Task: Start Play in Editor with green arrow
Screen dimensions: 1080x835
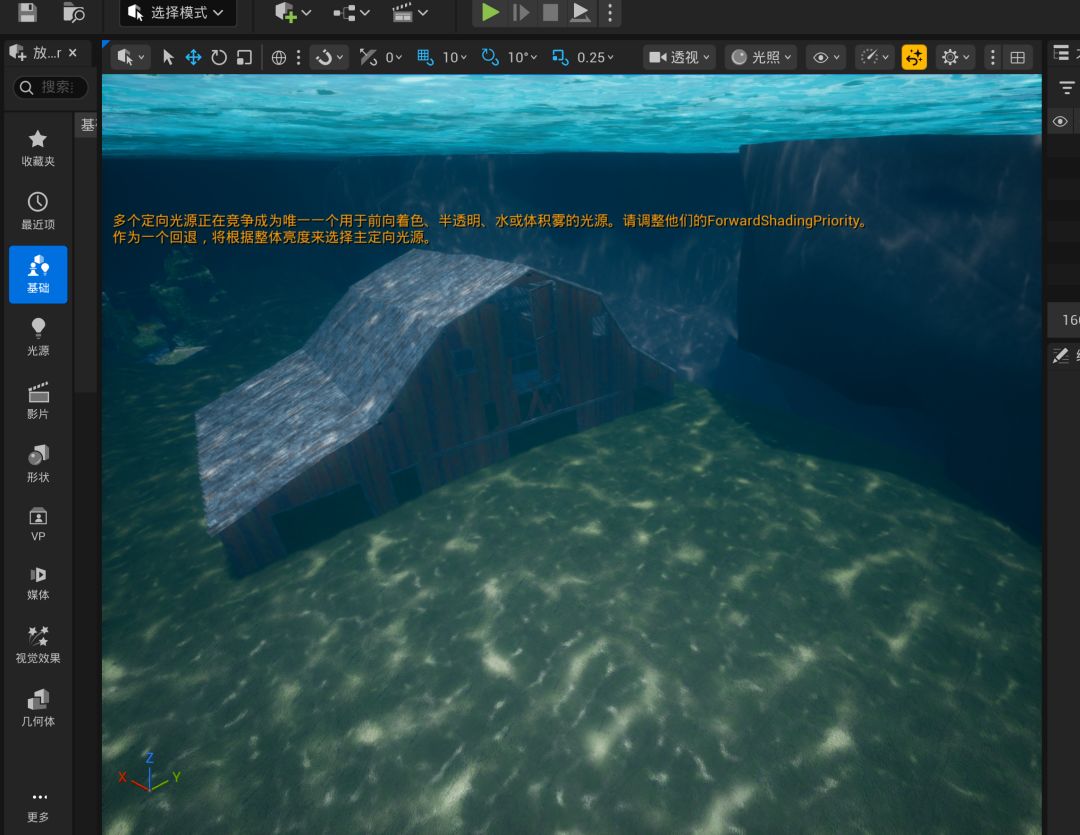Action: (490, 12)
